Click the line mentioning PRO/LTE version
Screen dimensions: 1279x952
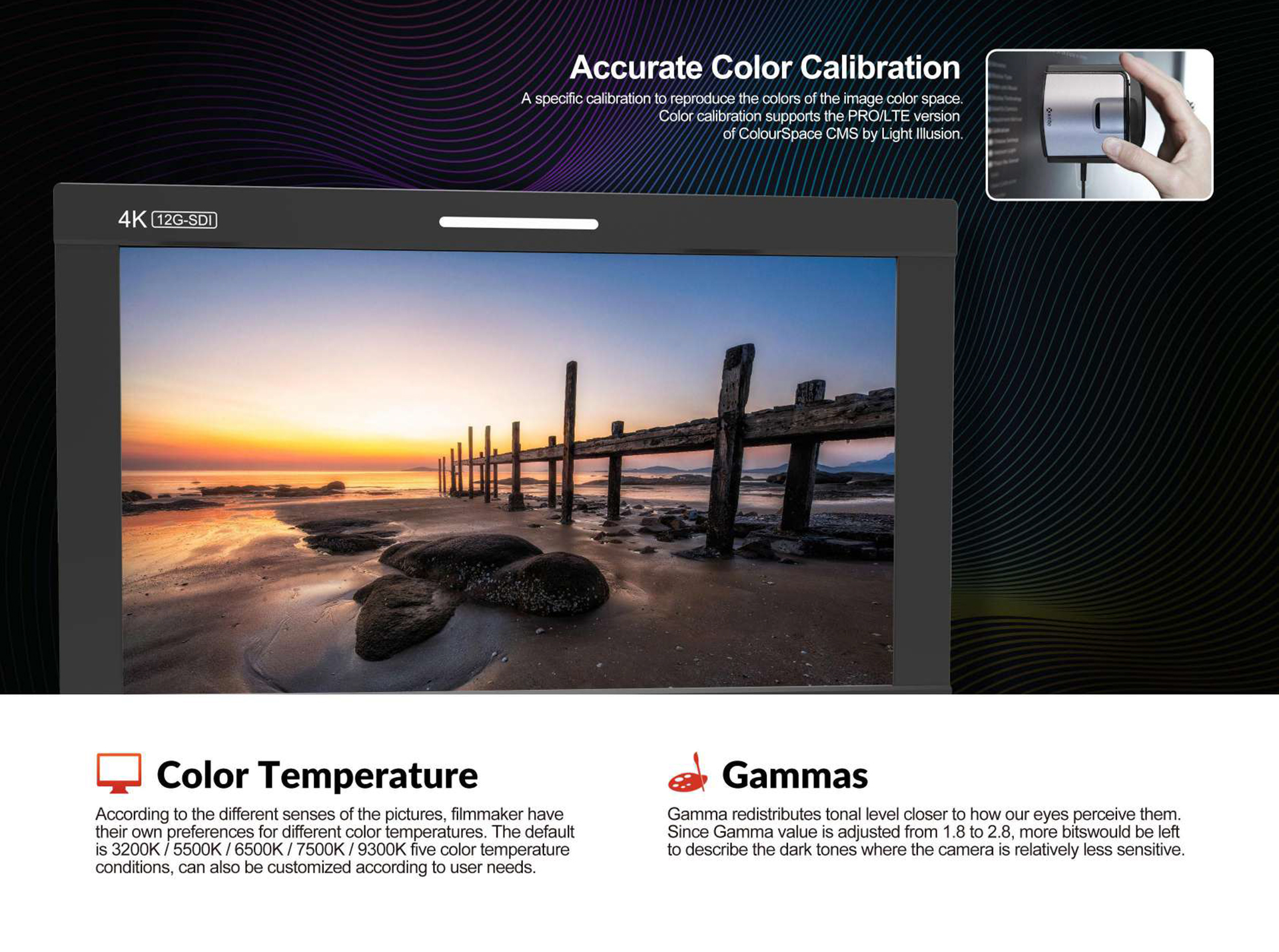(x=809, y=116)
